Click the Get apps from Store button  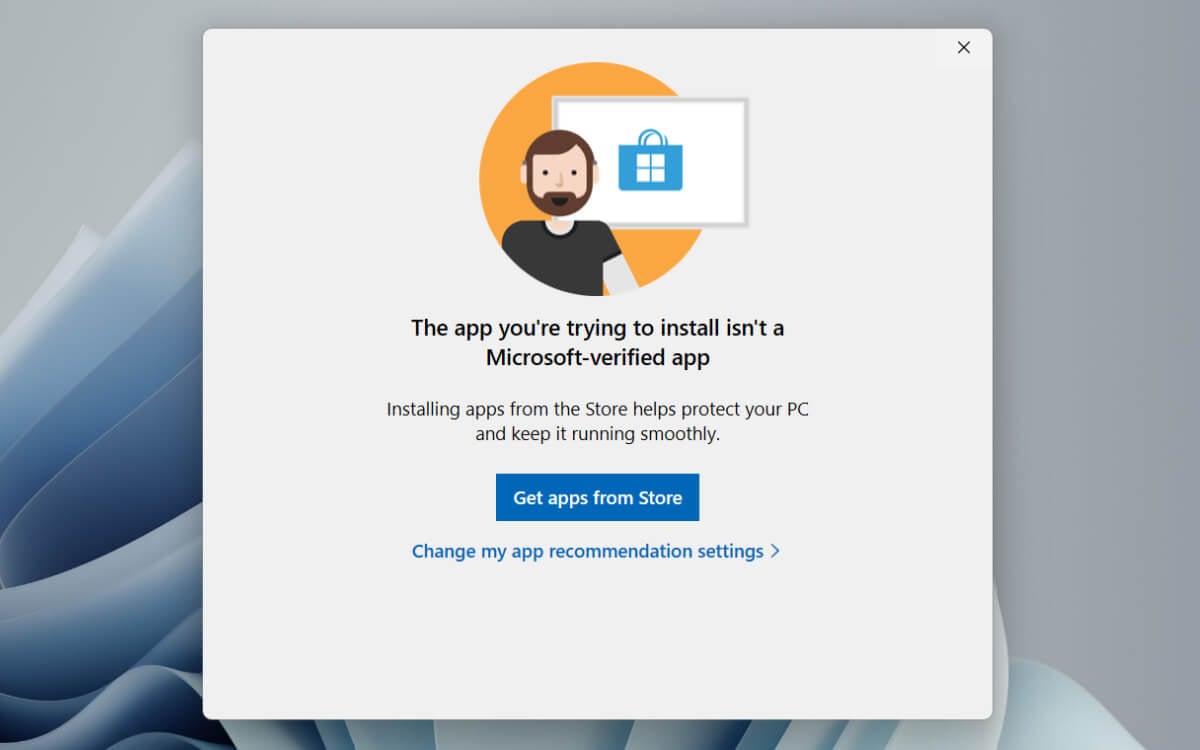597,497
